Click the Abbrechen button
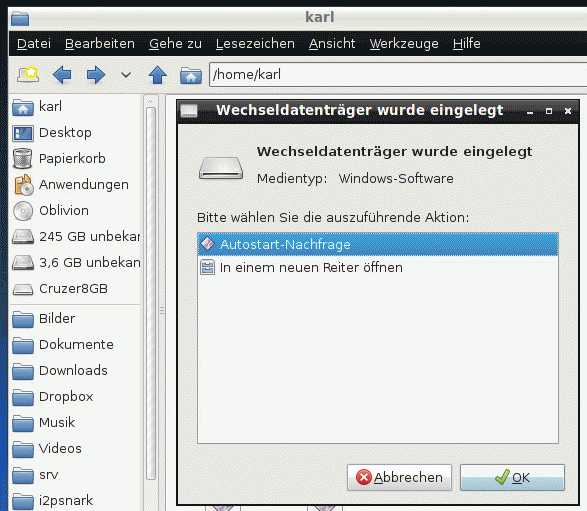The height and width of the screenshot is (511, 587). point(399,477)
